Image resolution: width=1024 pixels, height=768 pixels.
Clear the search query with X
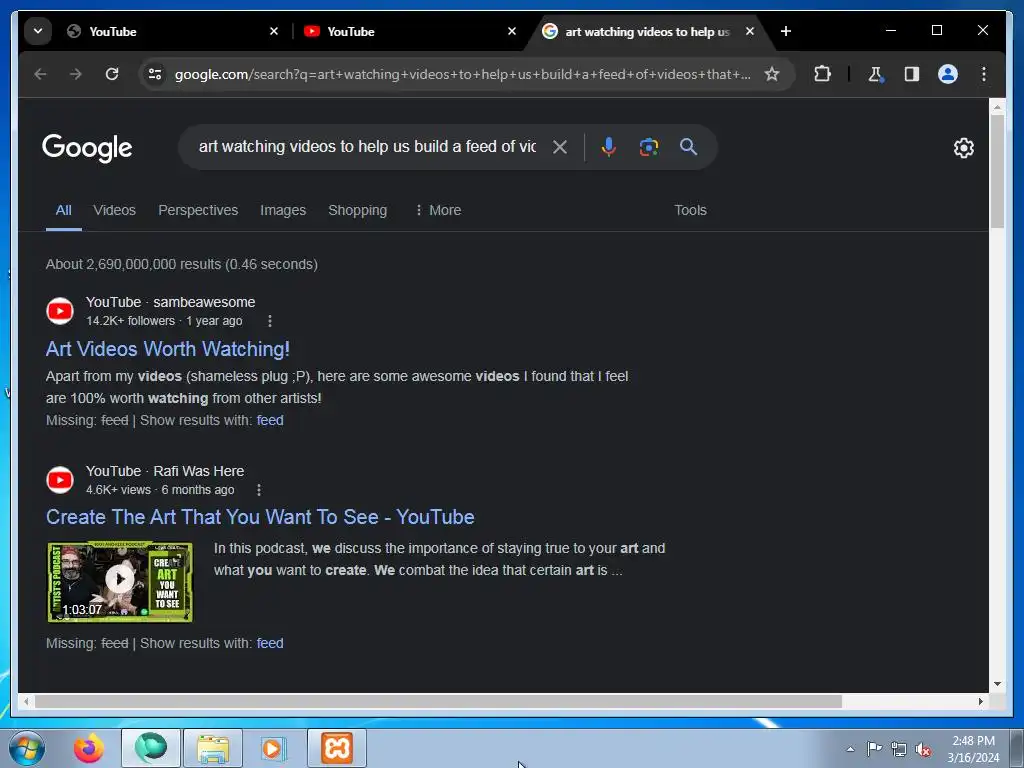[560, 147]
